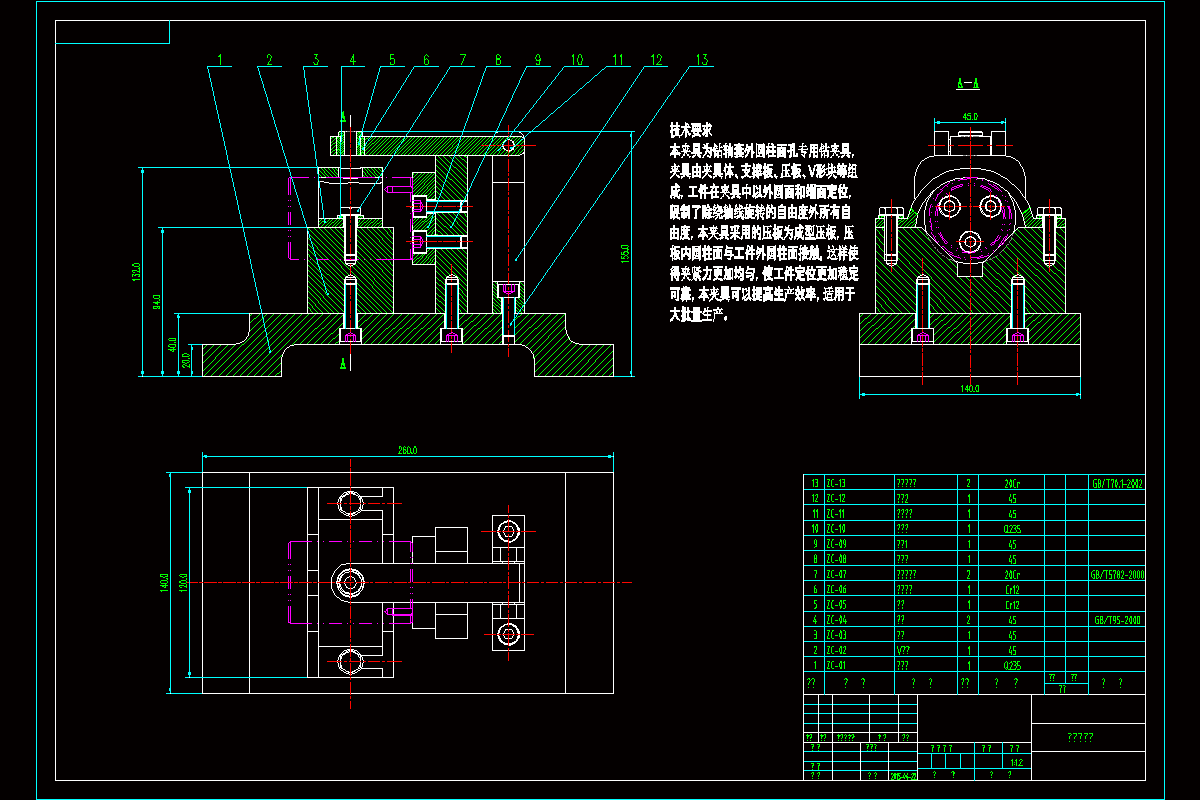Image resolution: width=1200 pixels, height=800 pixels.
Task: Click ZC-11 in the parts list
Action: [x=836, y=513]
